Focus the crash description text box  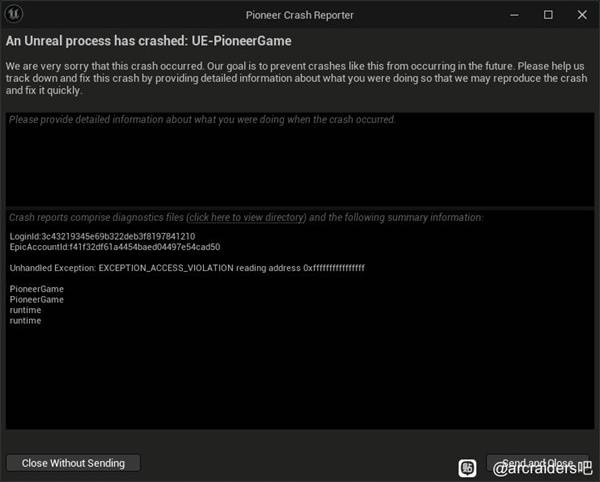coord(300,160)
